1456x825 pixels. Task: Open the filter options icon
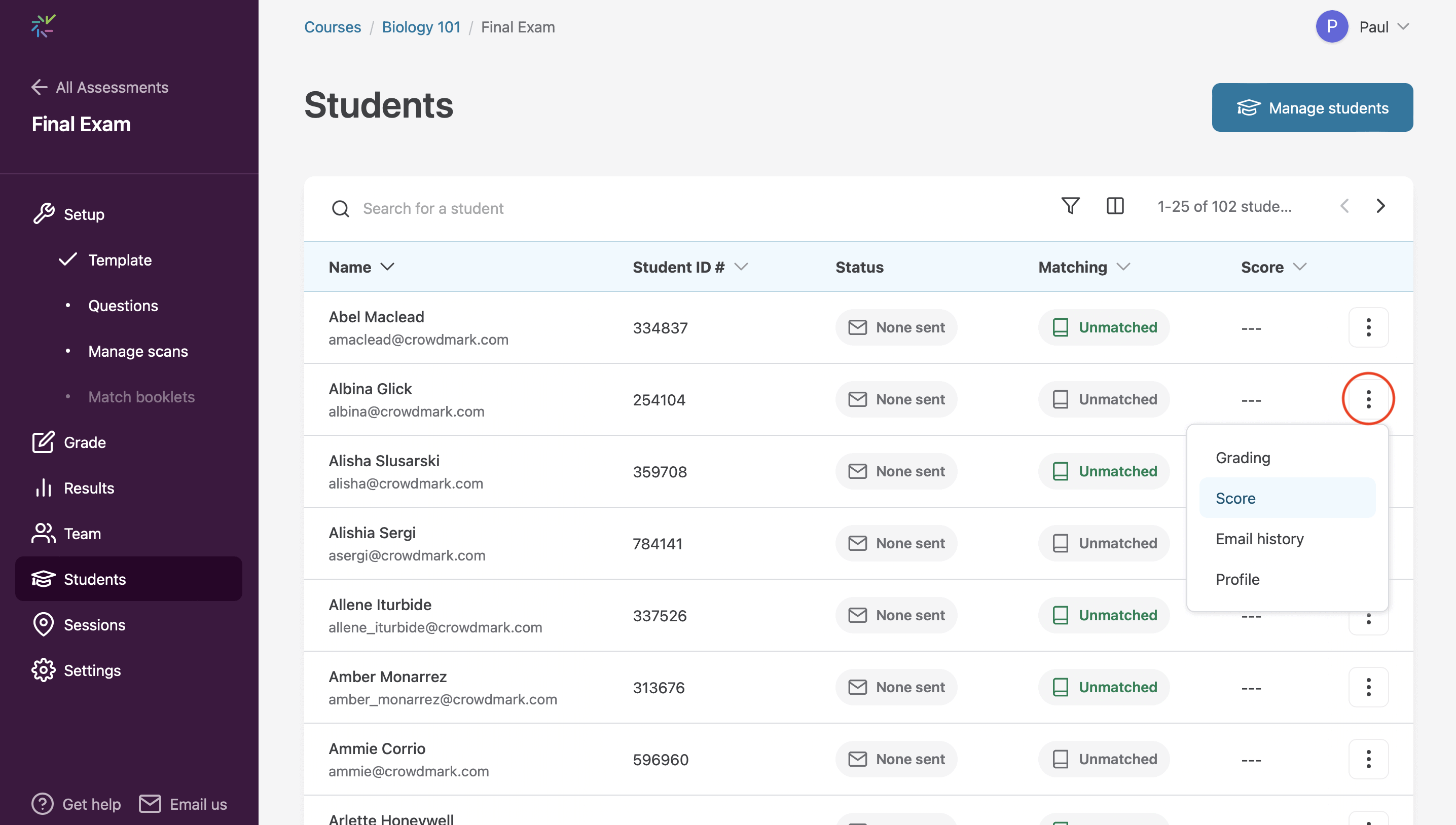coord(1070,206)
